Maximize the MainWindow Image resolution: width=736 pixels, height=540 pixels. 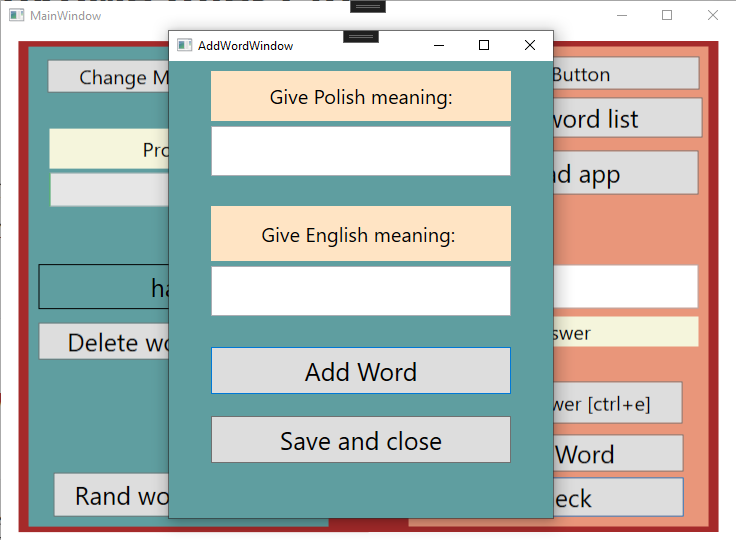click(667, 15)
